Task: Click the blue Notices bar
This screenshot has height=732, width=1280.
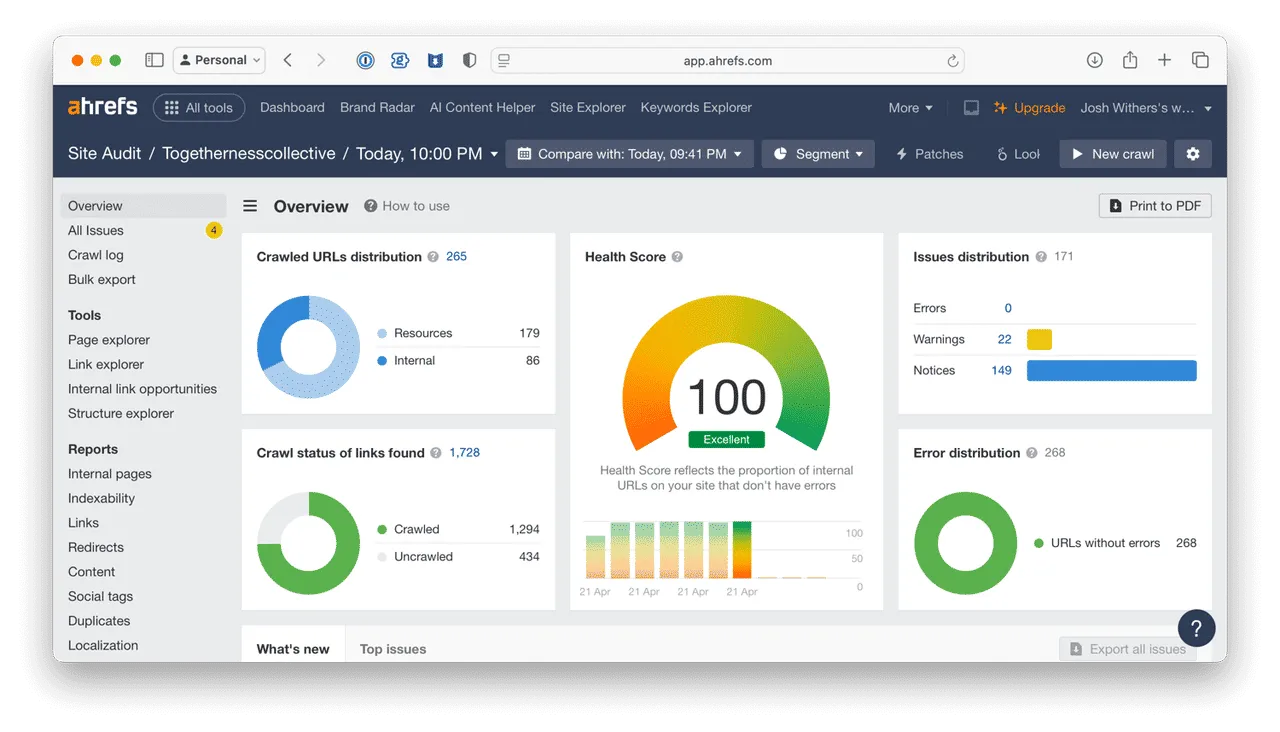Action: pos(1112,371)
